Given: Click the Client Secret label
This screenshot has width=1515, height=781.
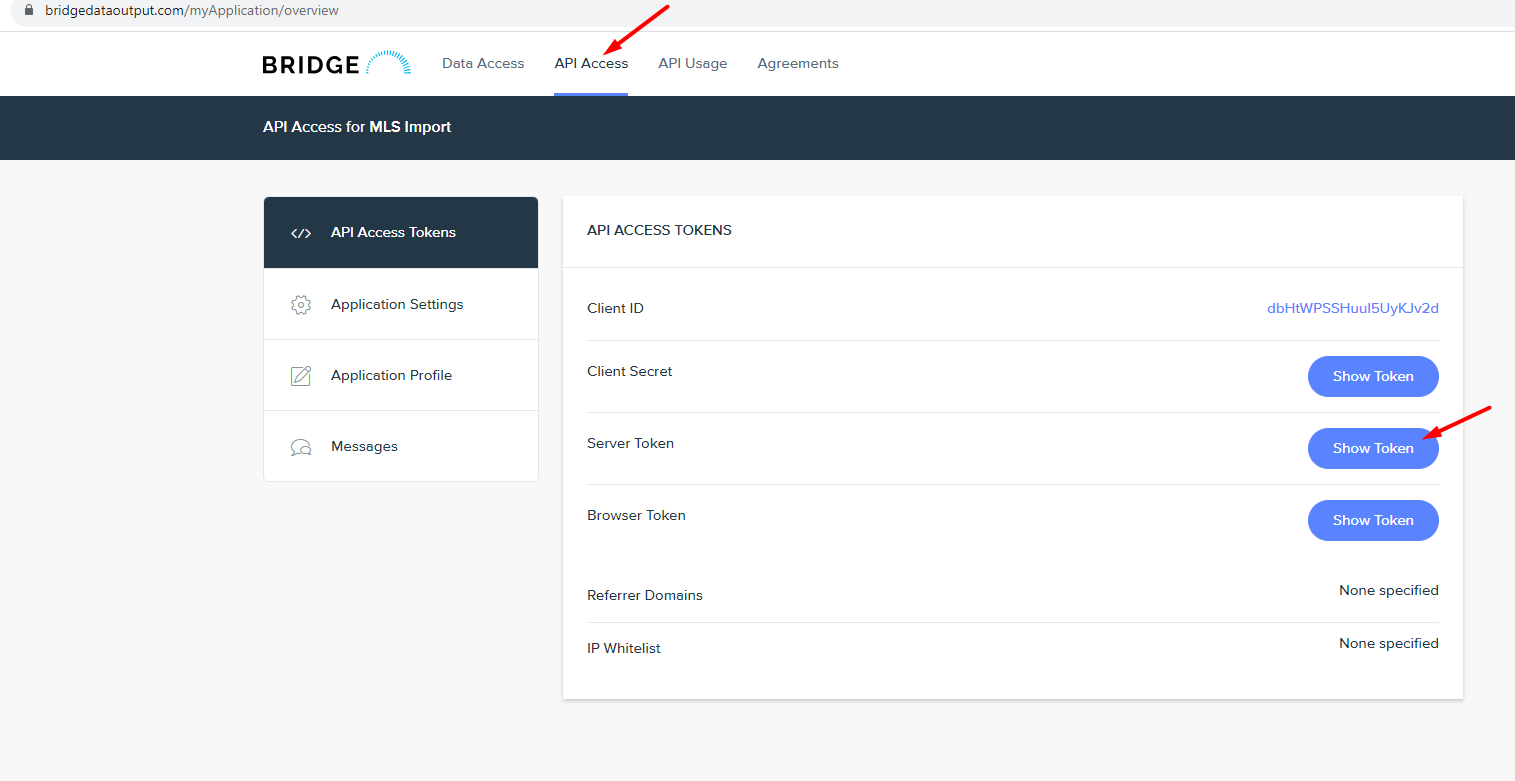Looking at the screenshot, I should point(629,371).
